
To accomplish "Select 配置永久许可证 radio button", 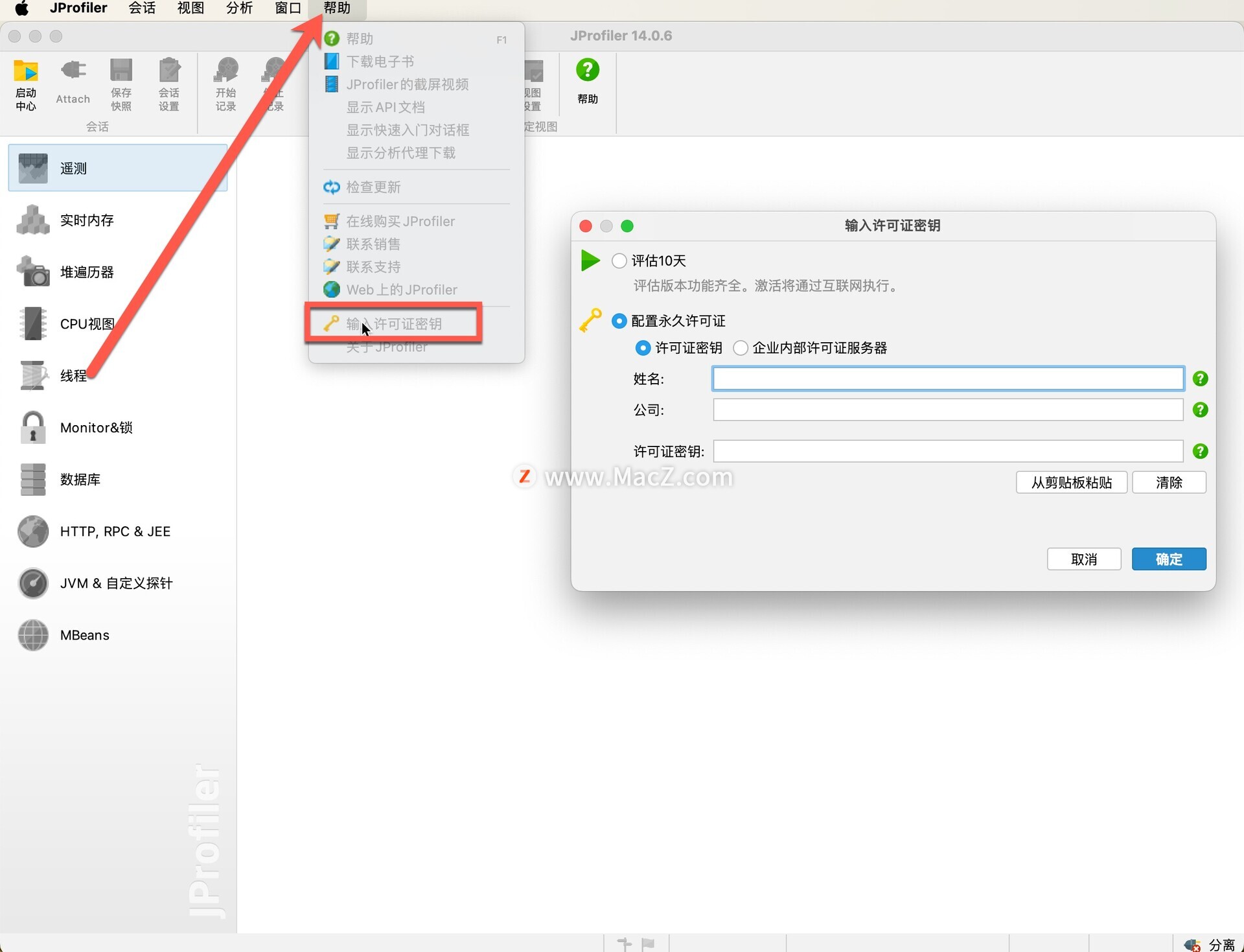I will [619, 321].
